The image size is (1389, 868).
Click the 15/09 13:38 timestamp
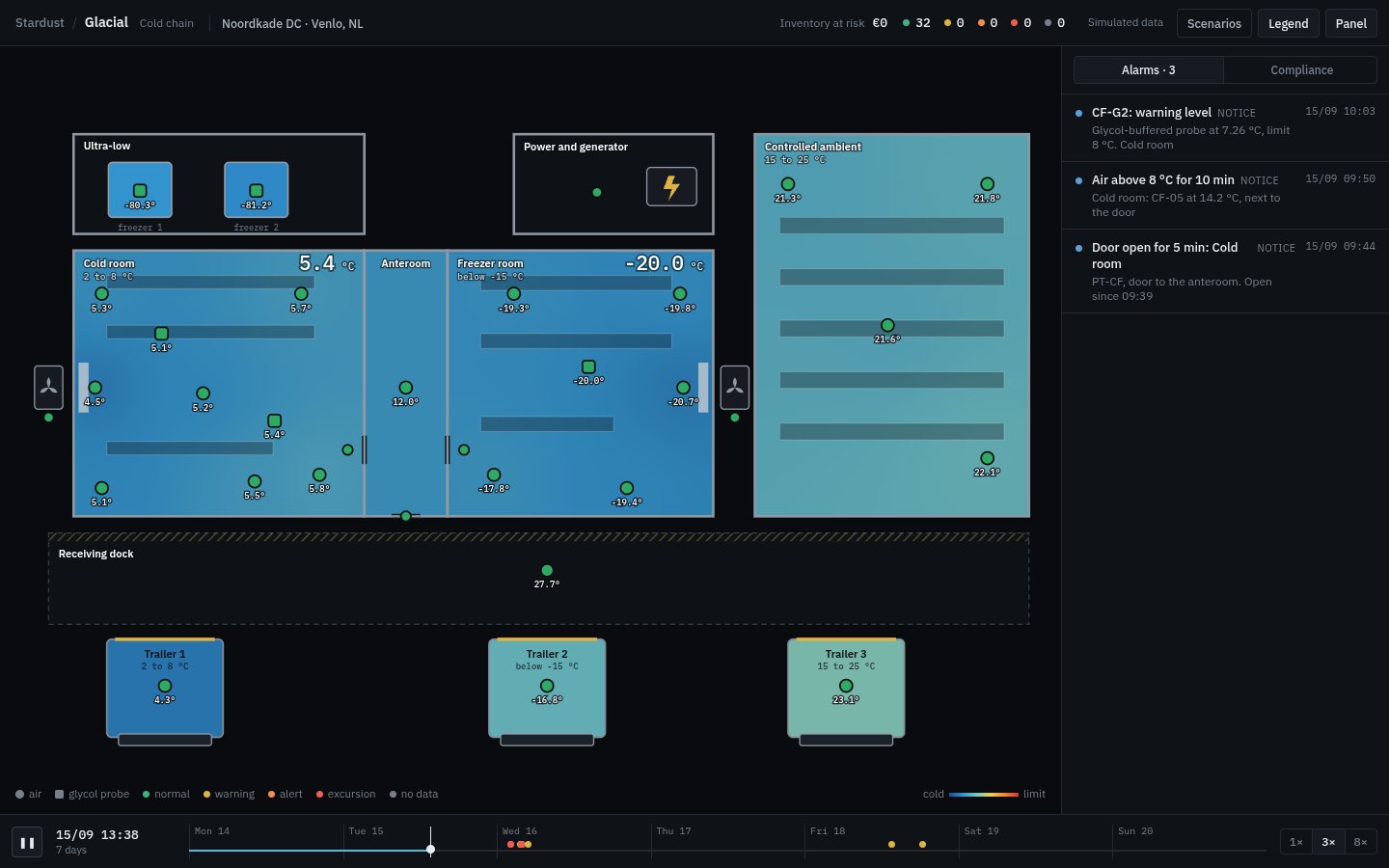(97, 834)
